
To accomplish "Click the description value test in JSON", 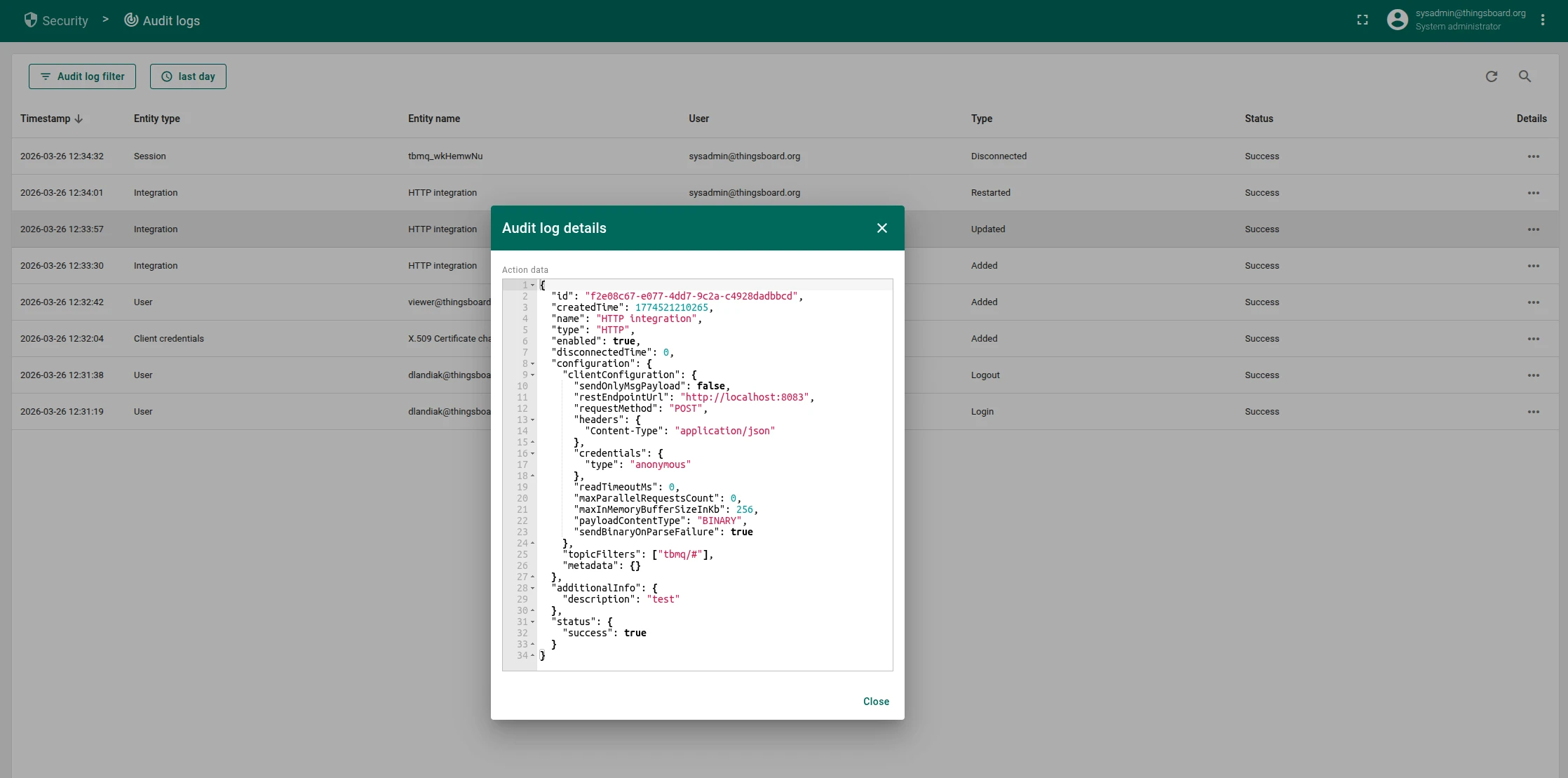I will (663, 599).
